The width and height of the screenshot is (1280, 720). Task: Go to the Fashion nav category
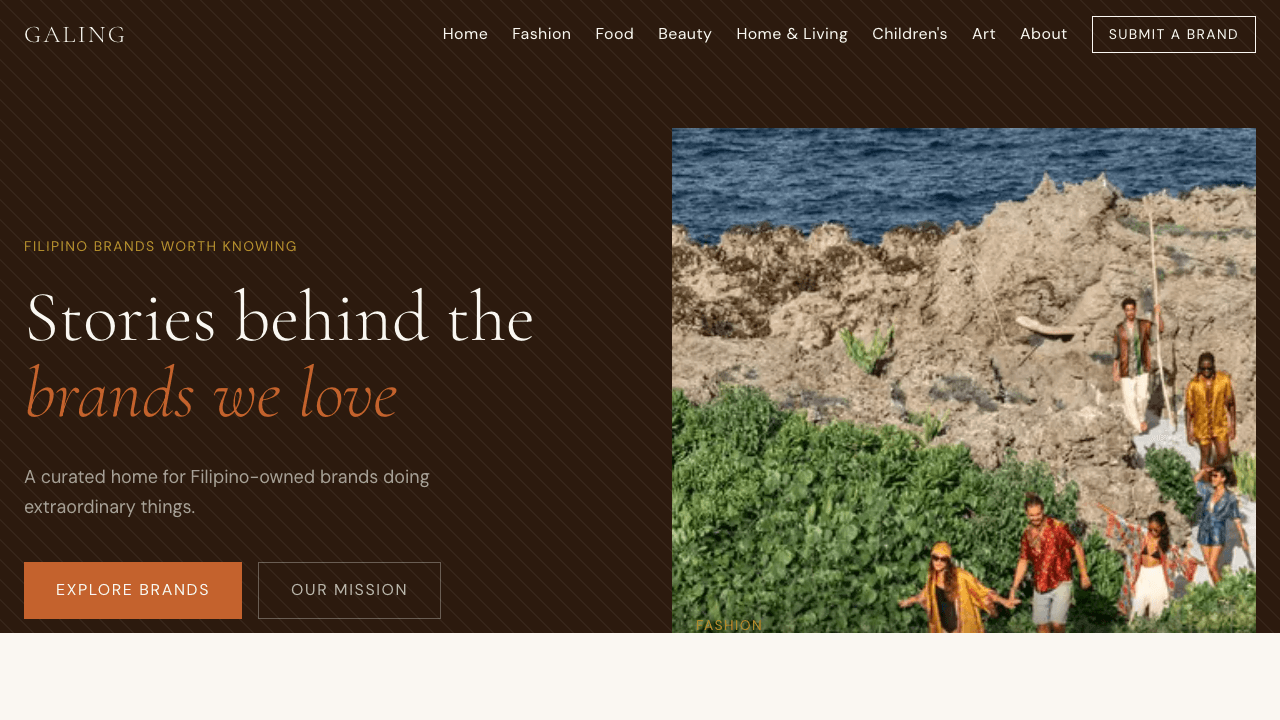(541, 34)
